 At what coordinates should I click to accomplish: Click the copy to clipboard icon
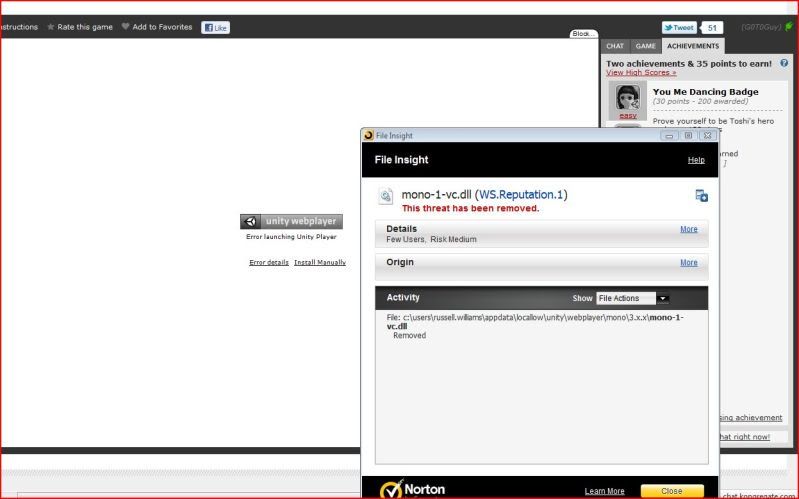(702, 196)
